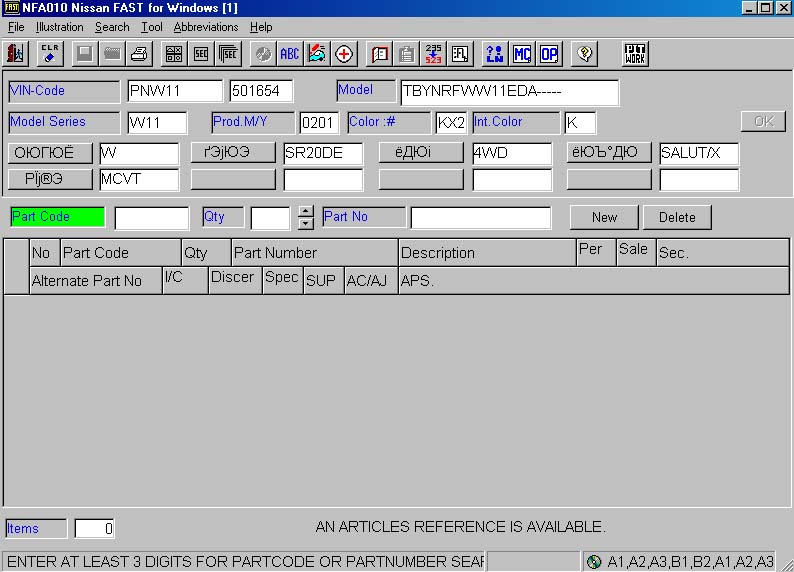Image resolution: width=794 pixels, height=572 pixels.
Task: Increase quantity with the Qty up arrow
Action: (x=306, y=211)
